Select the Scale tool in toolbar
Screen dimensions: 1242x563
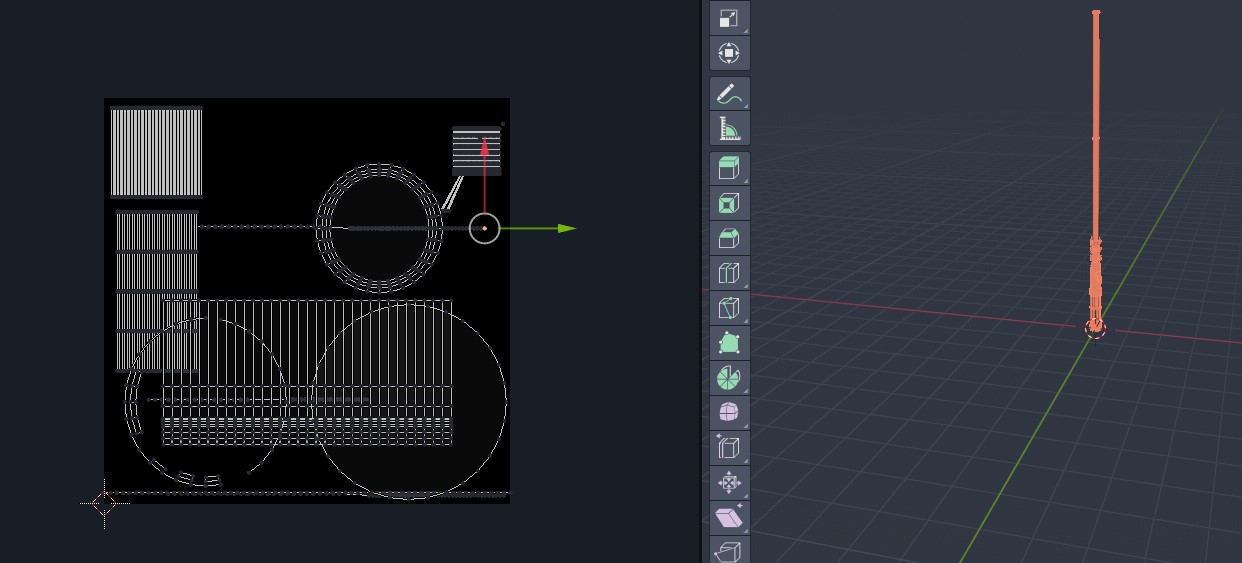pyautogui.click(x=729, y=18)
